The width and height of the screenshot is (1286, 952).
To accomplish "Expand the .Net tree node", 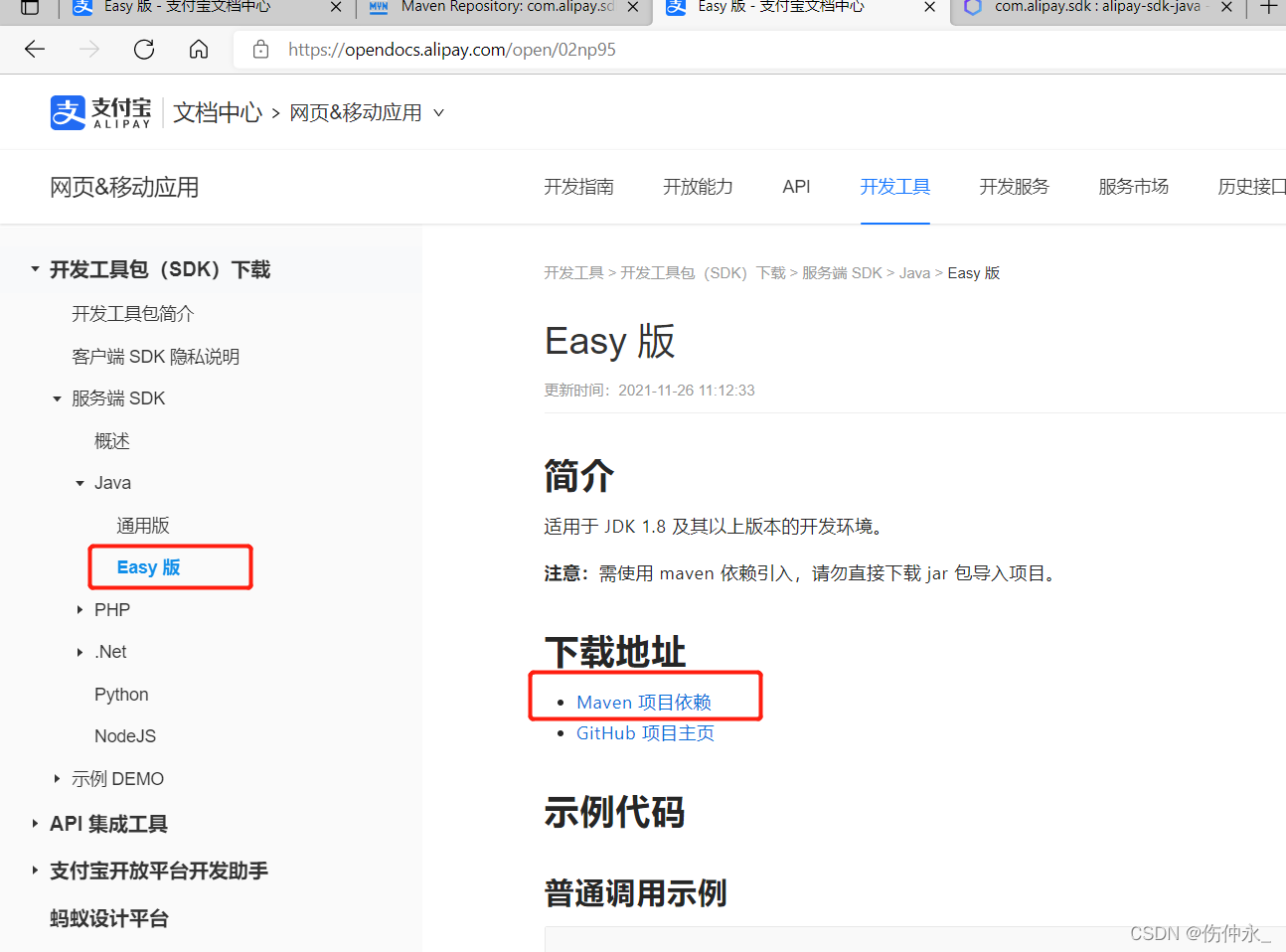I will (x=80, y=652).
